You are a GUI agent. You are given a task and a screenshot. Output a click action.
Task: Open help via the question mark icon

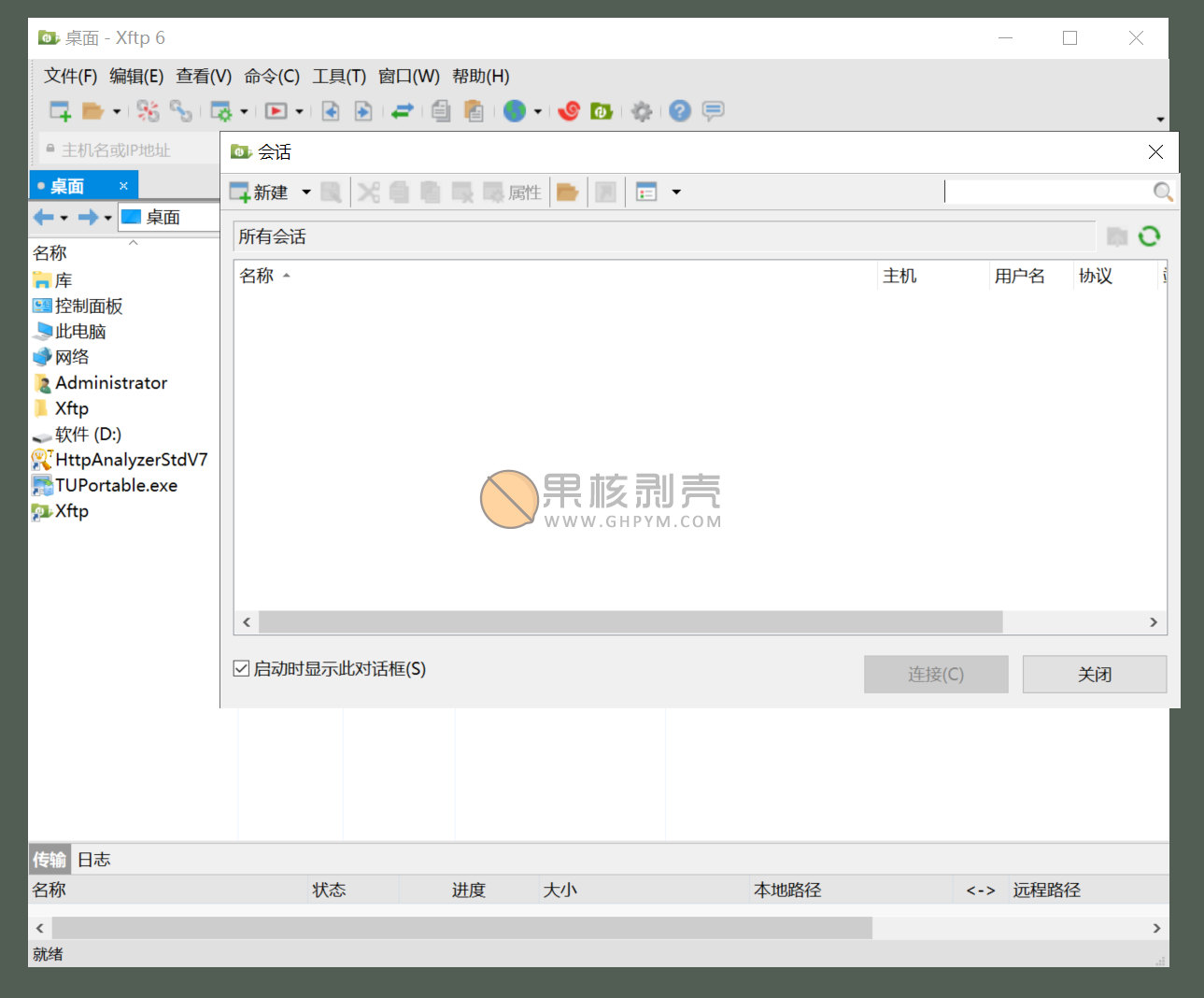[x=680, y=111]
